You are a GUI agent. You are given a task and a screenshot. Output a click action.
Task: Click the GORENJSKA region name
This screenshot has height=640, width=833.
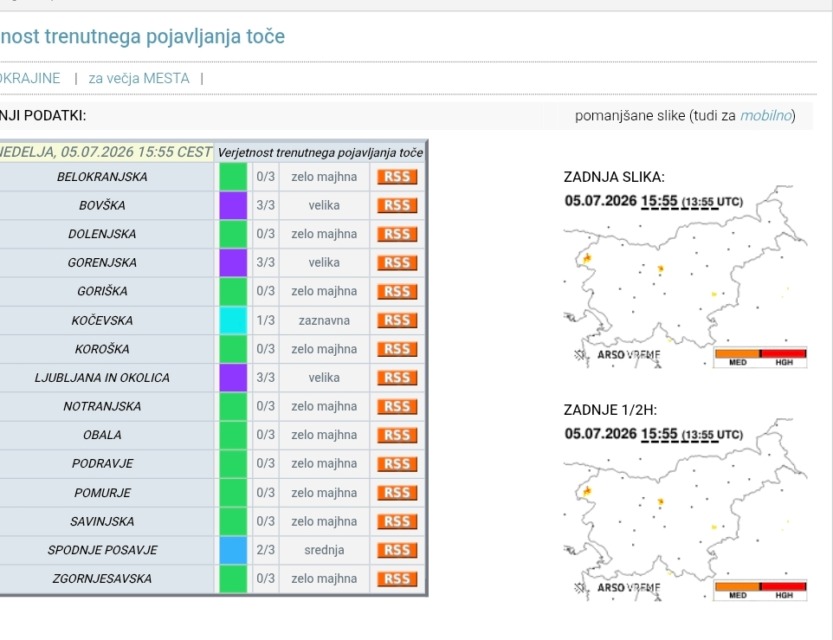tap(102, 263)
